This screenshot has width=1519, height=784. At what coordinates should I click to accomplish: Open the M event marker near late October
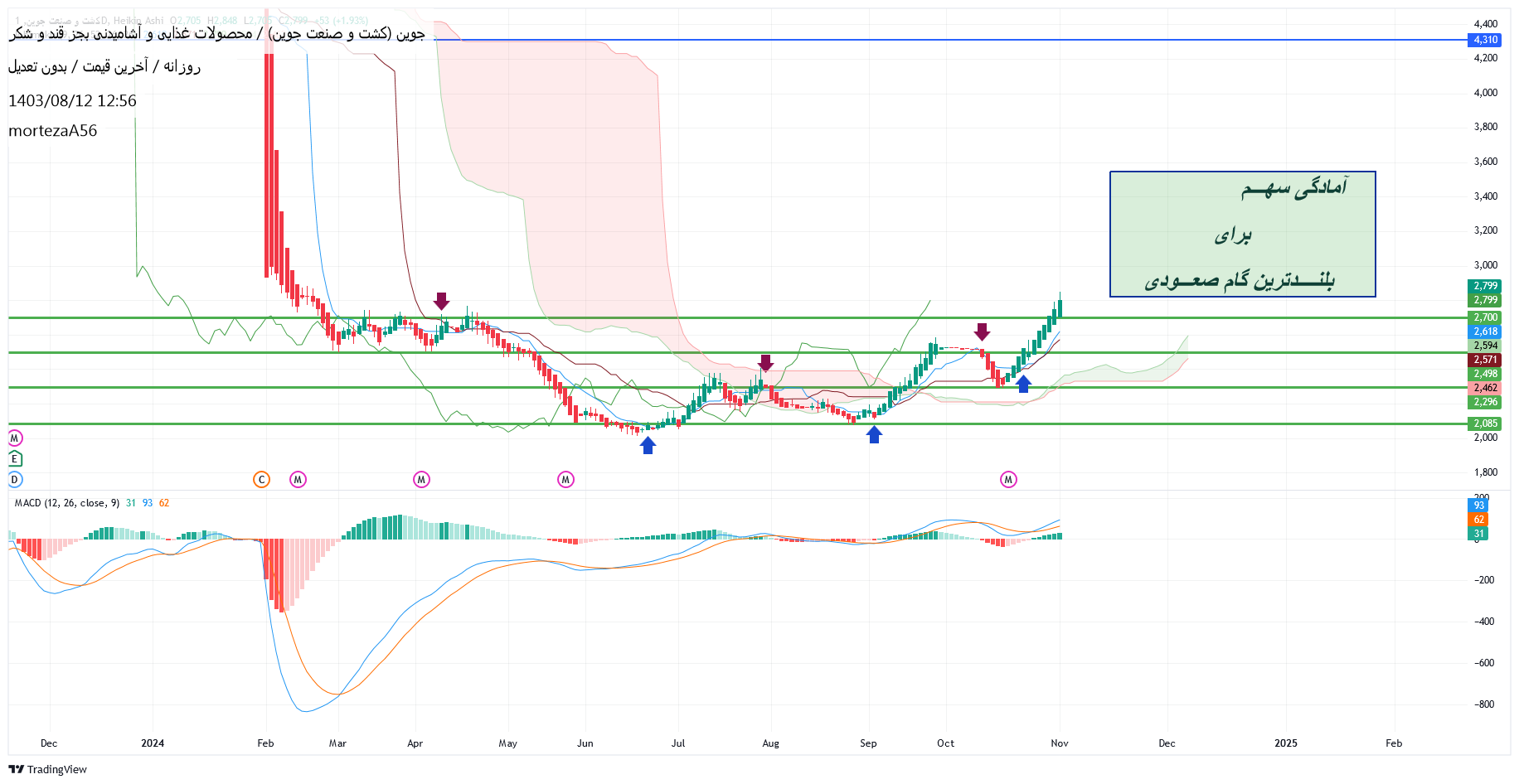1008,479
